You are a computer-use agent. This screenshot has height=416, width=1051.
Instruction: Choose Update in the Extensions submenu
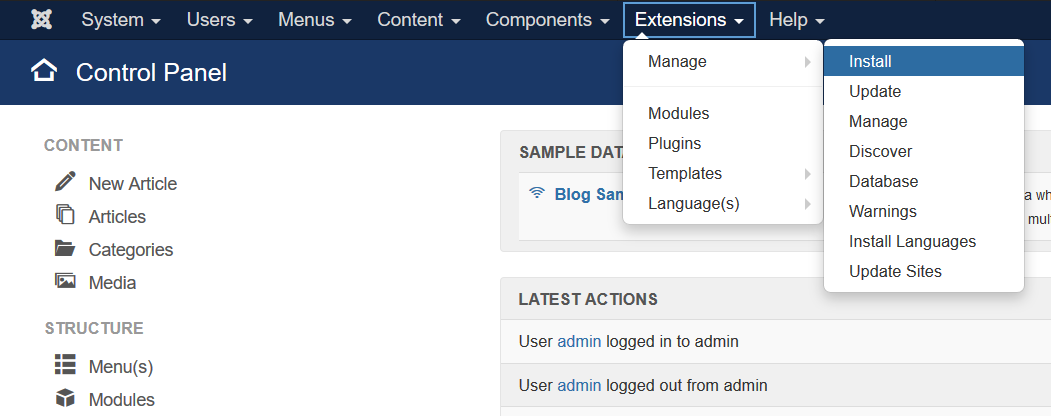(875, 92)
